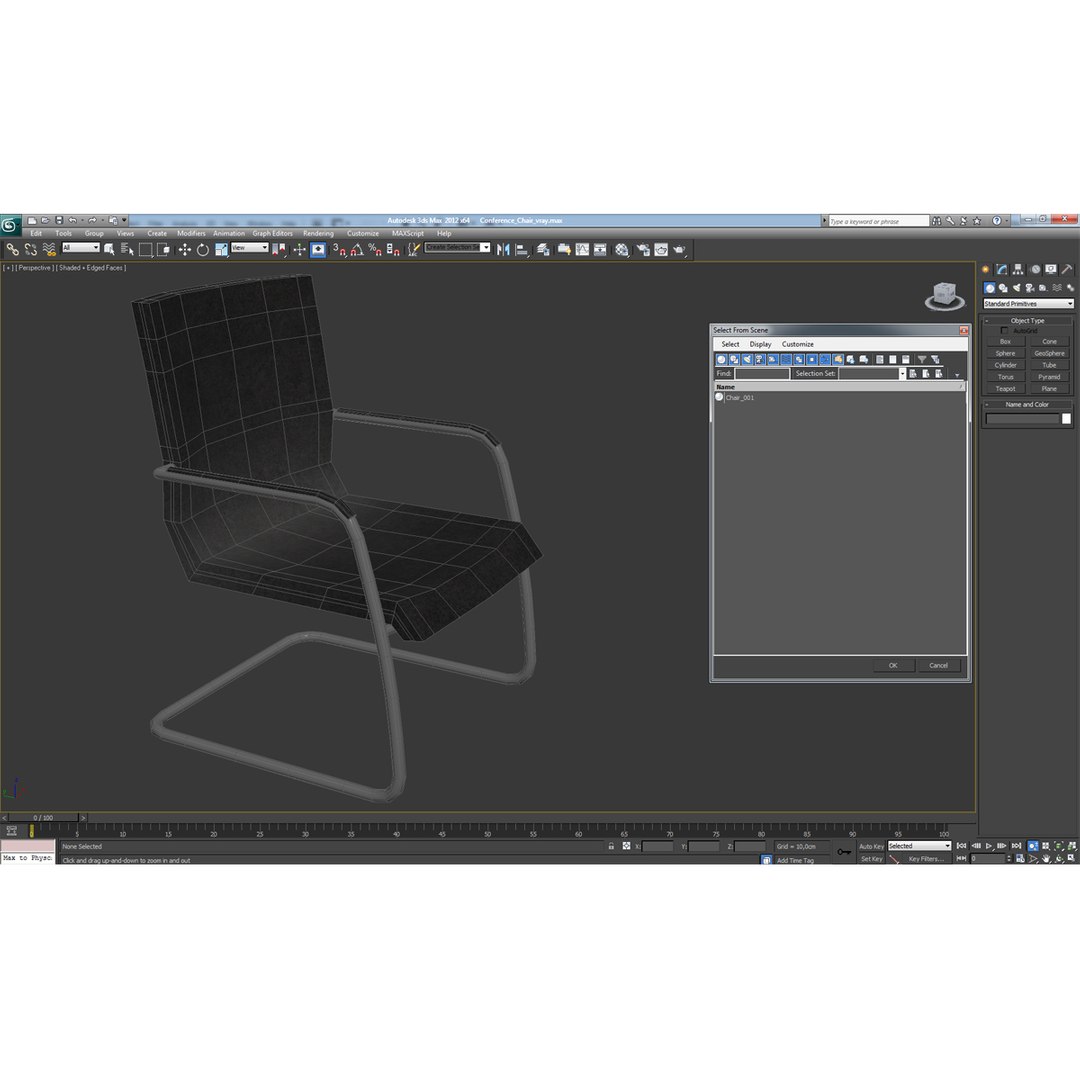Screen dimensions: 1080x1080
Task: Select Chair_001 in the object list
Action: (740, 397)
